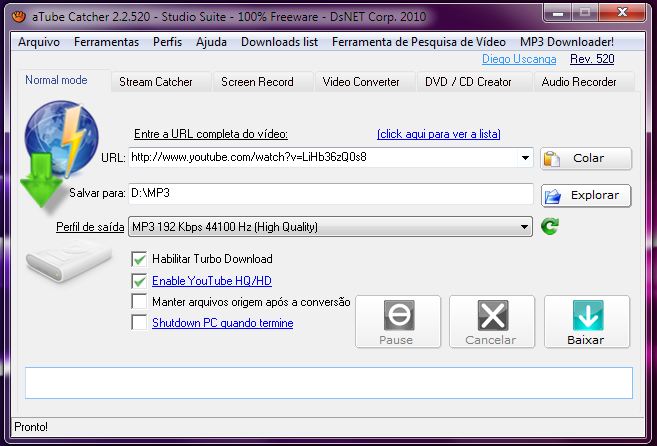
Task: Close the aTube Catcher window
Action: [x=622, y=13]
